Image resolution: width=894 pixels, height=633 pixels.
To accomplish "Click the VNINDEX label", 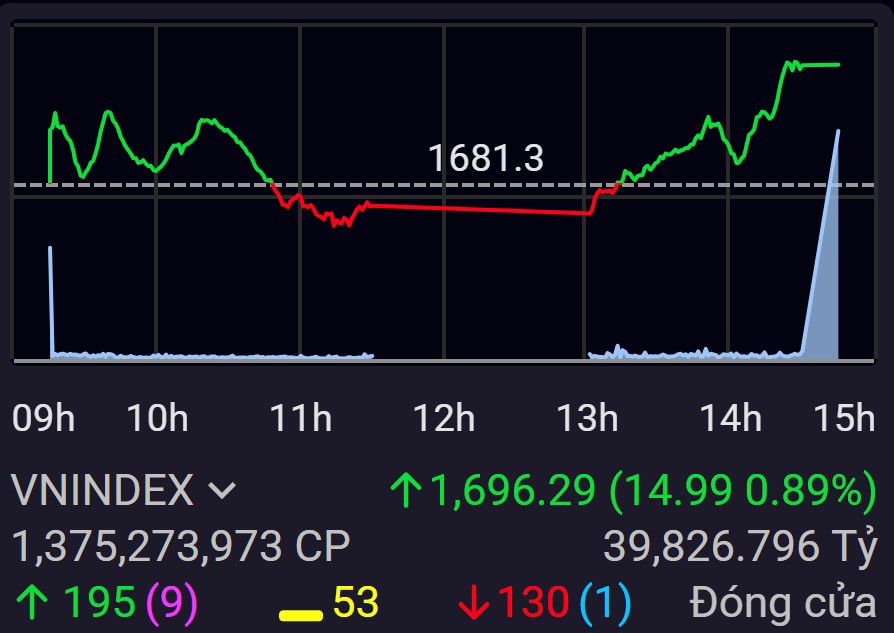I will pyautogui.click(x=103, y=490).
